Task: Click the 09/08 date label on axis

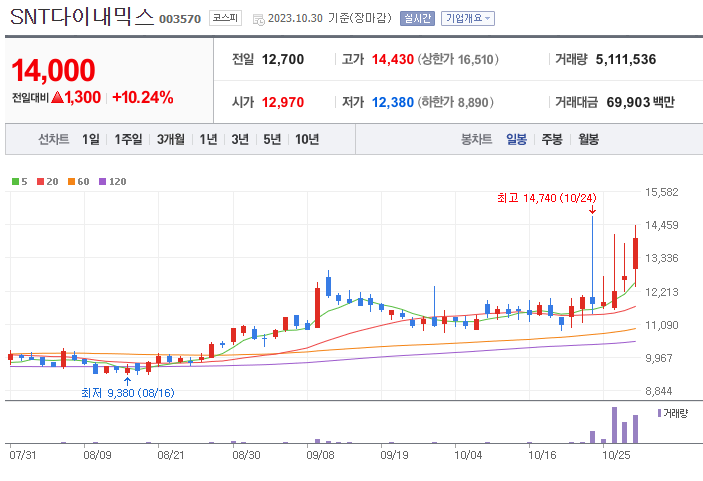Action: [320, 455]
